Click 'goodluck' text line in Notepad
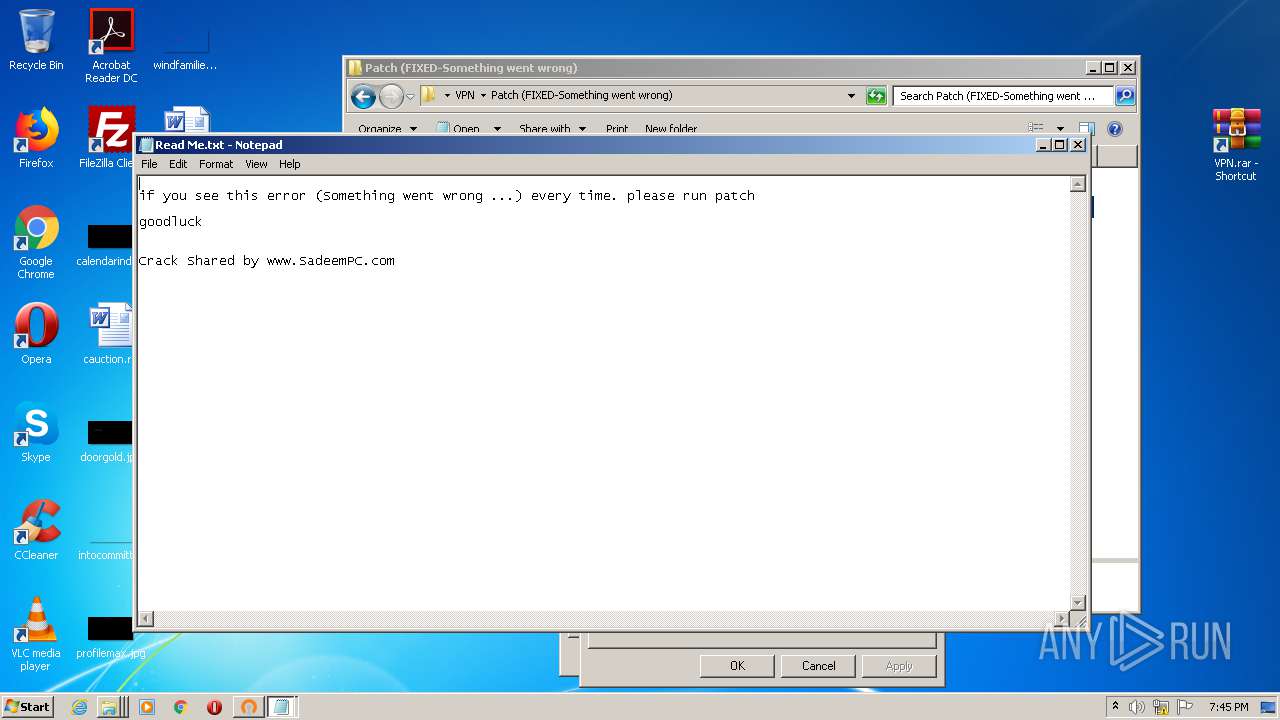This screenshot has width=1280, height=720. pyautogui.click(x=170, y=222)
